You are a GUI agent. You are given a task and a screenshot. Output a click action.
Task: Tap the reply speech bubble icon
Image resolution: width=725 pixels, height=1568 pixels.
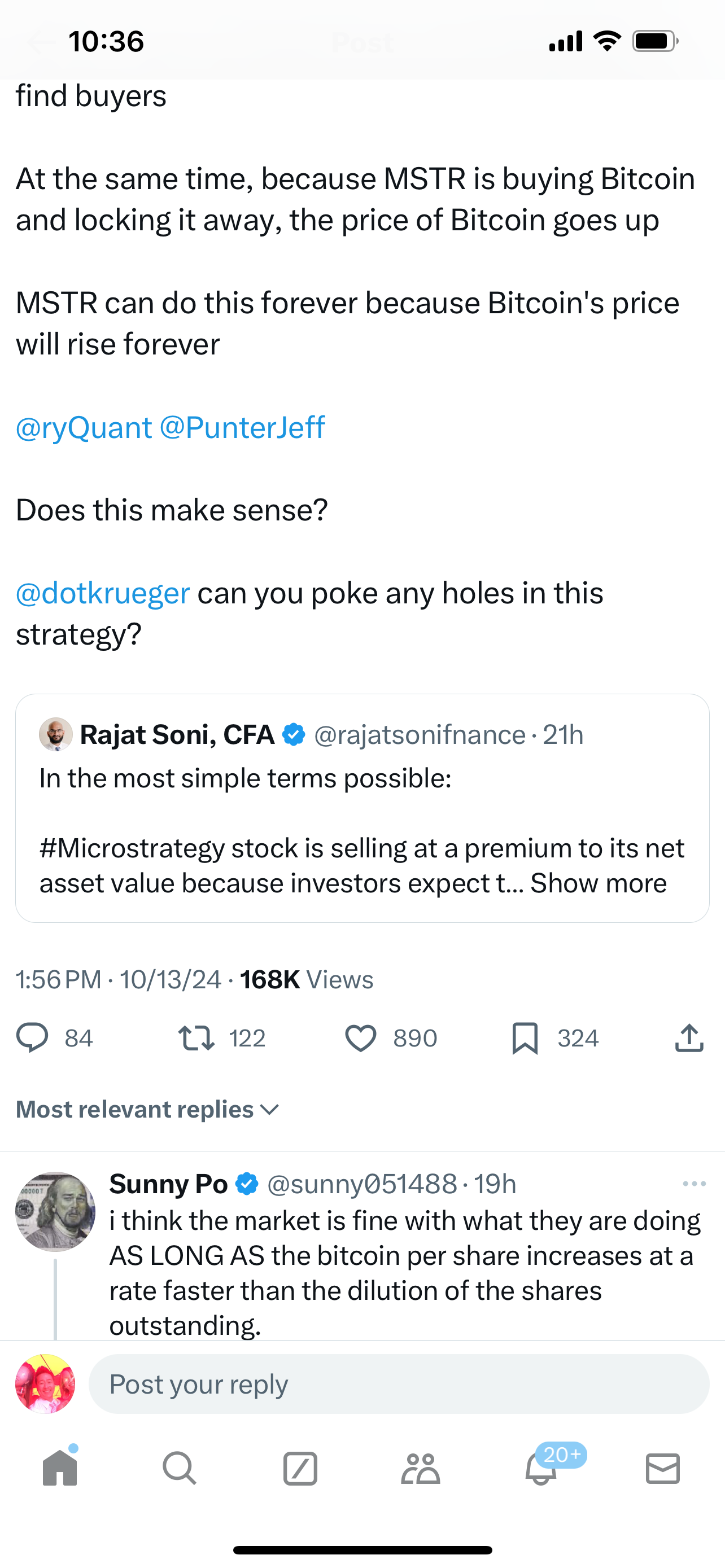pos(32,1038)
